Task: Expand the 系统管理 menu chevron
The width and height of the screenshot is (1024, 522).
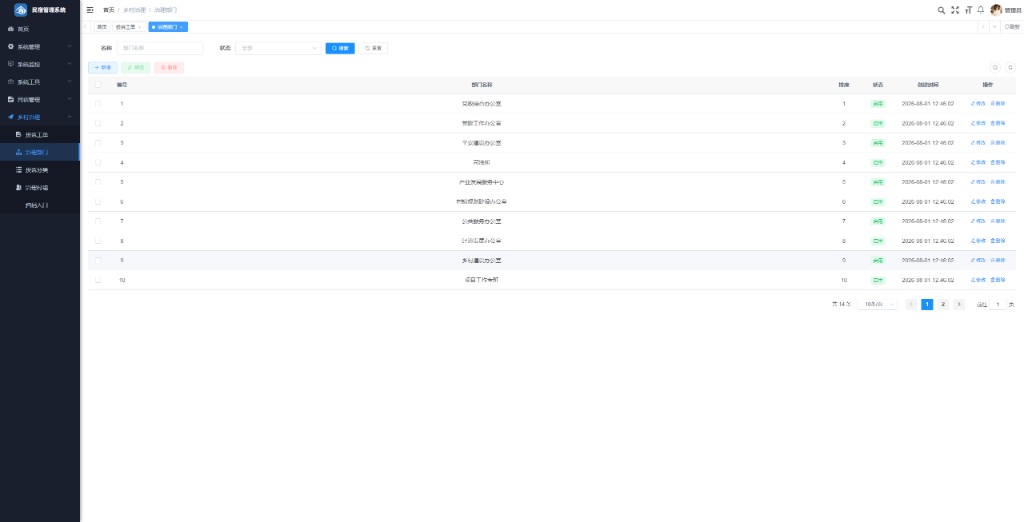Action: [x=69, y=47]
